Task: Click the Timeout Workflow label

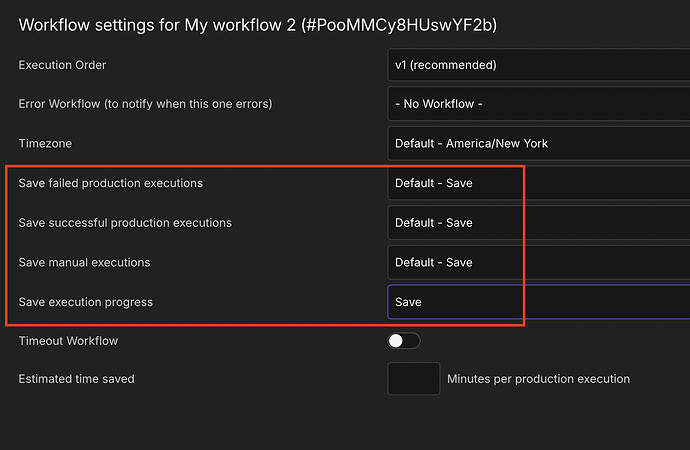Action: (68, 341)
